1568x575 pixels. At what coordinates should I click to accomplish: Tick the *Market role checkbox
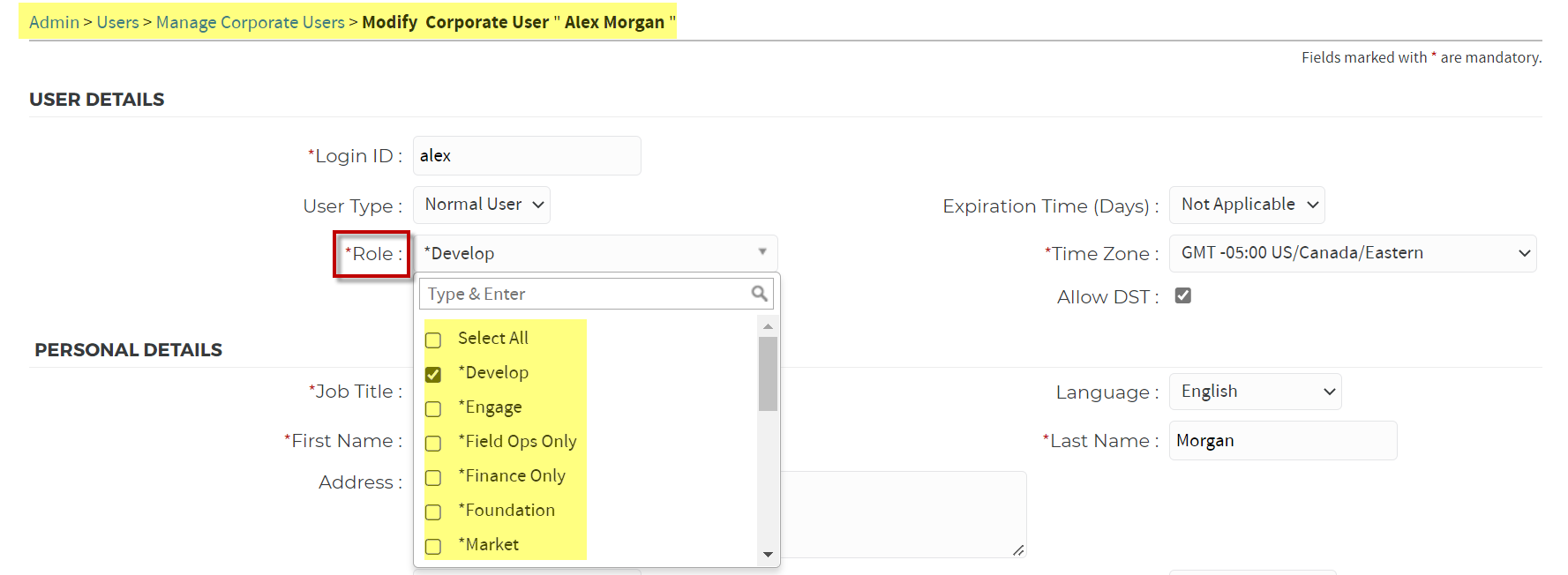(x=433, y=546)
